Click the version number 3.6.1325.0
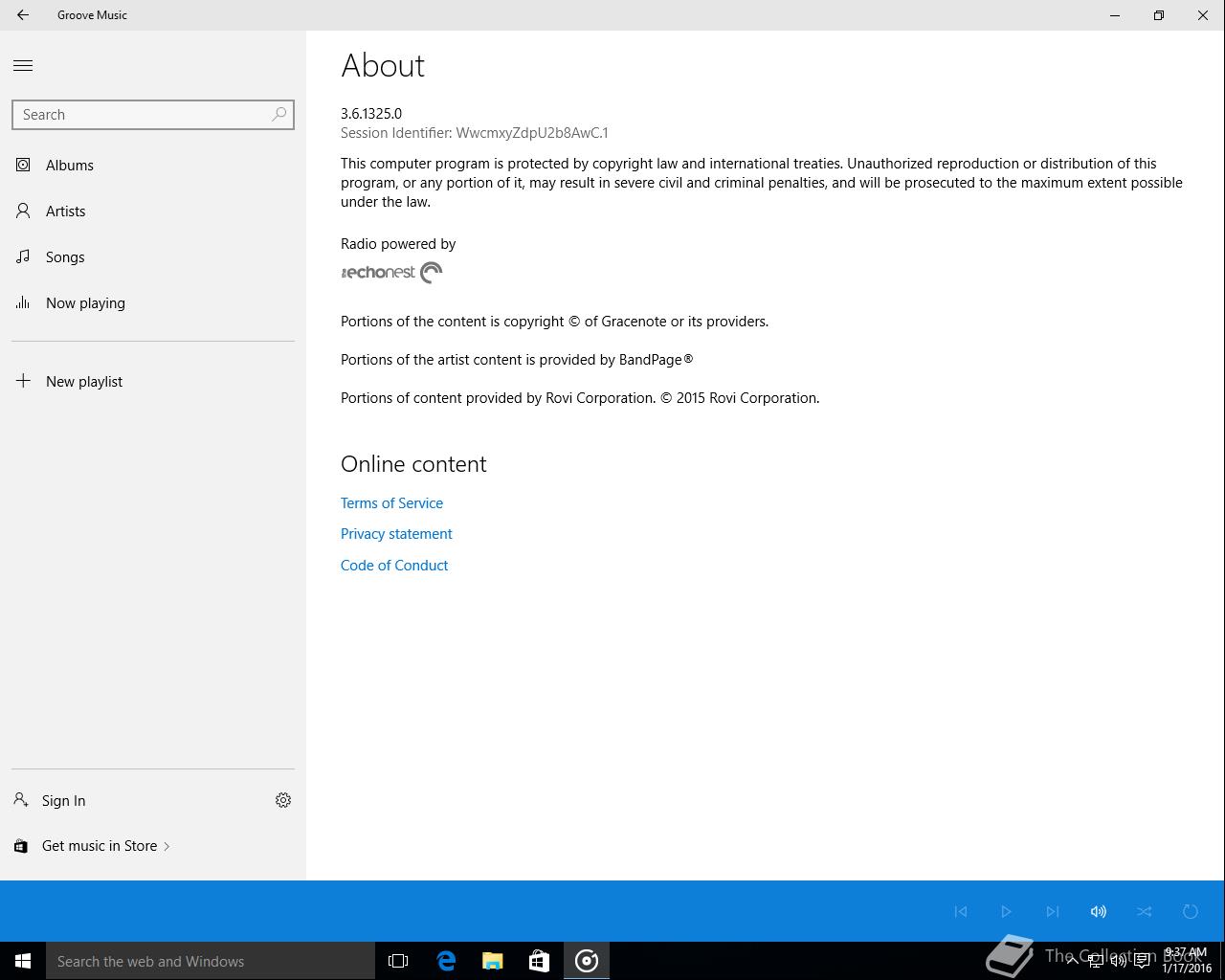The height and width of the screenshot is (980, 1225). pyautogui.click(x=371, y=114)
